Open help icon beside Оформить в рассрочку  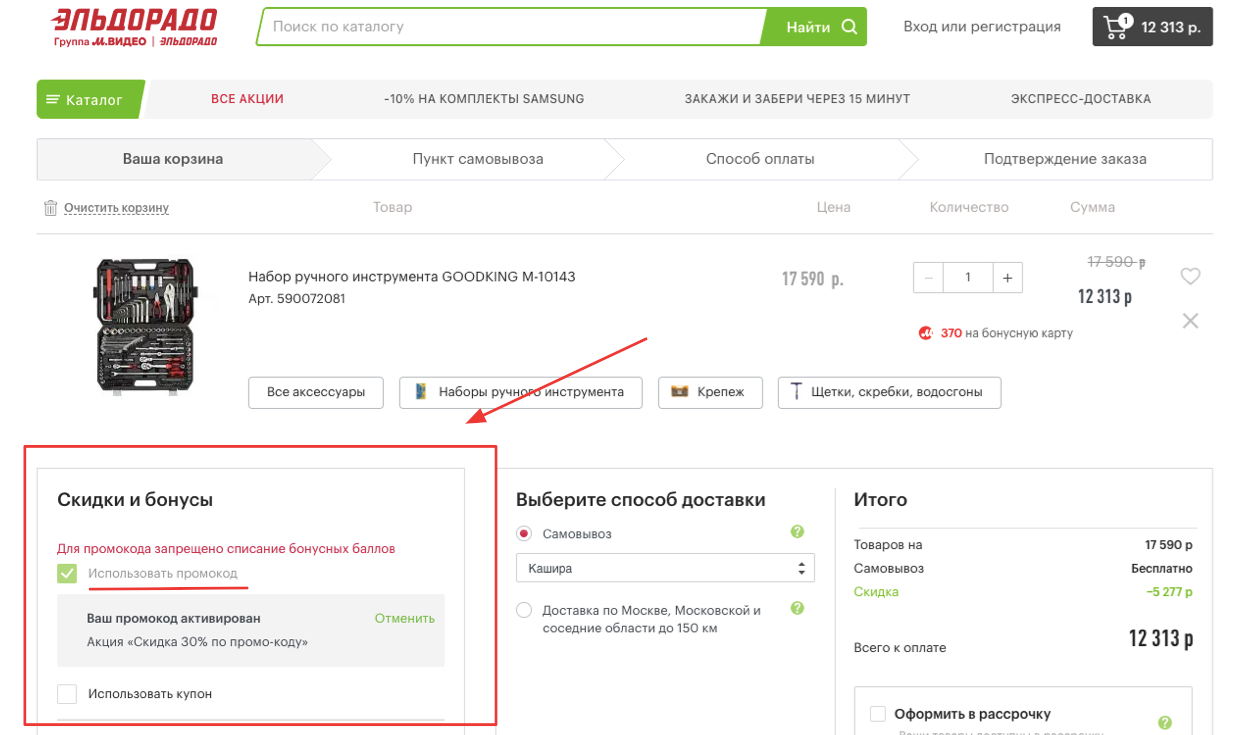[1165, 723]
